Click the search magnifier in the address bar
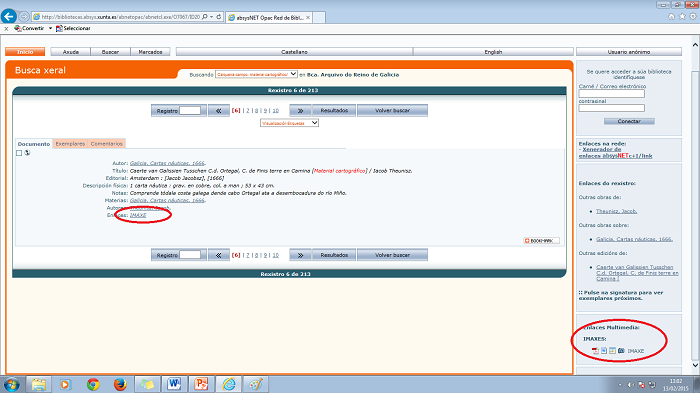 (204, 17)
